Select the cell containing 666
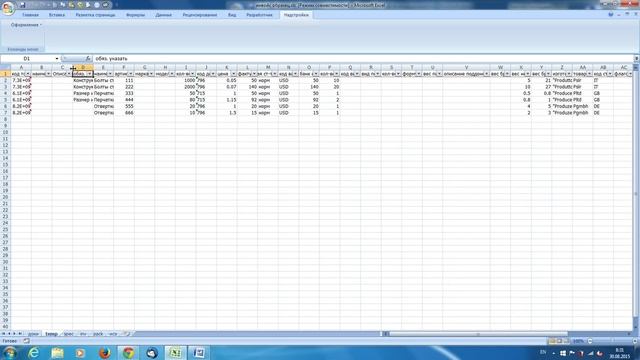Screen dimensions: 640x360 point(124,113)
